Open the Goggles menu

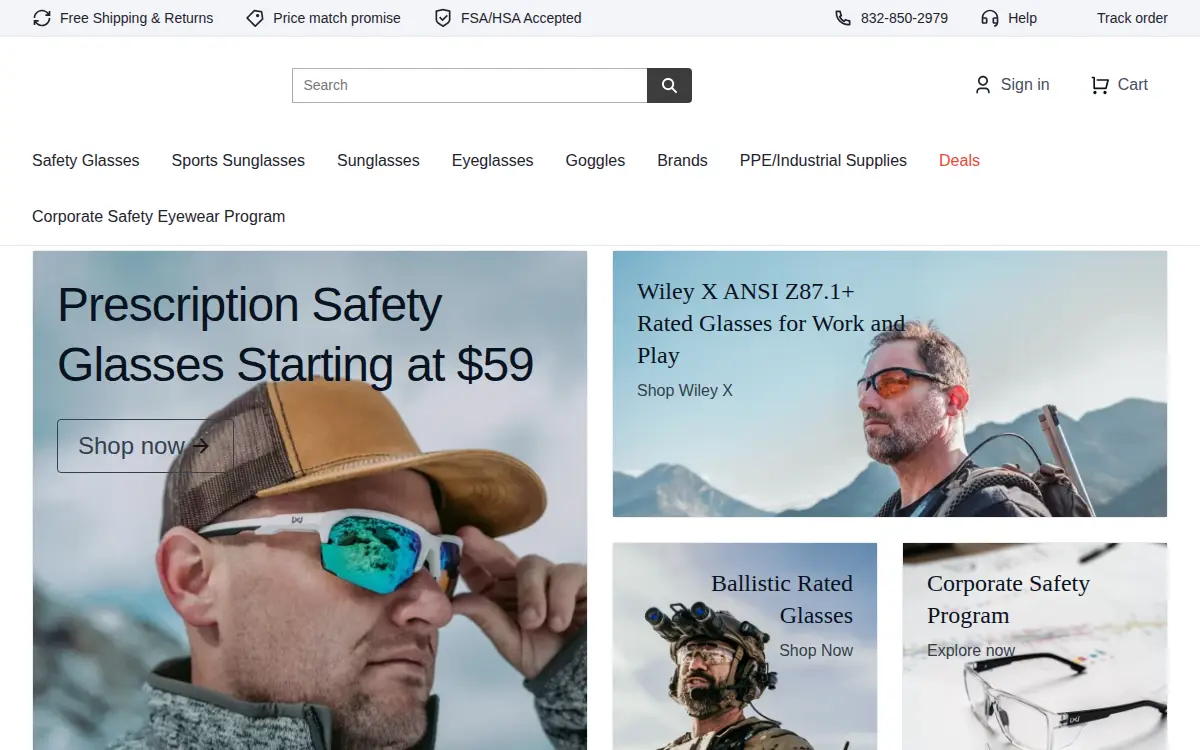(x=595, y=160)
